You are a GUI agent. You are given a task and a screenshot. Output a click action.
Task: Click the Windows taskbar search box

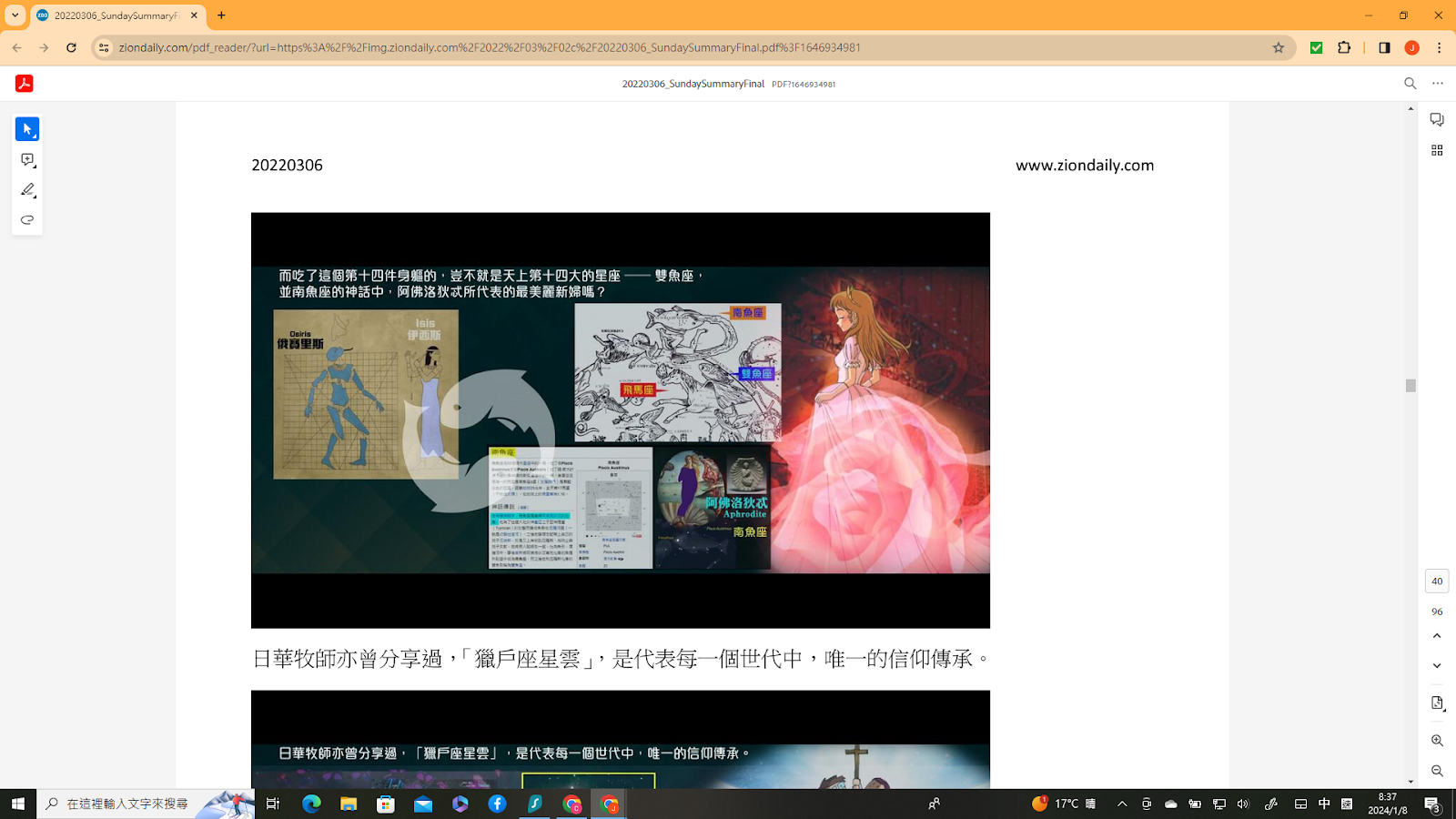tap(146, 804)
